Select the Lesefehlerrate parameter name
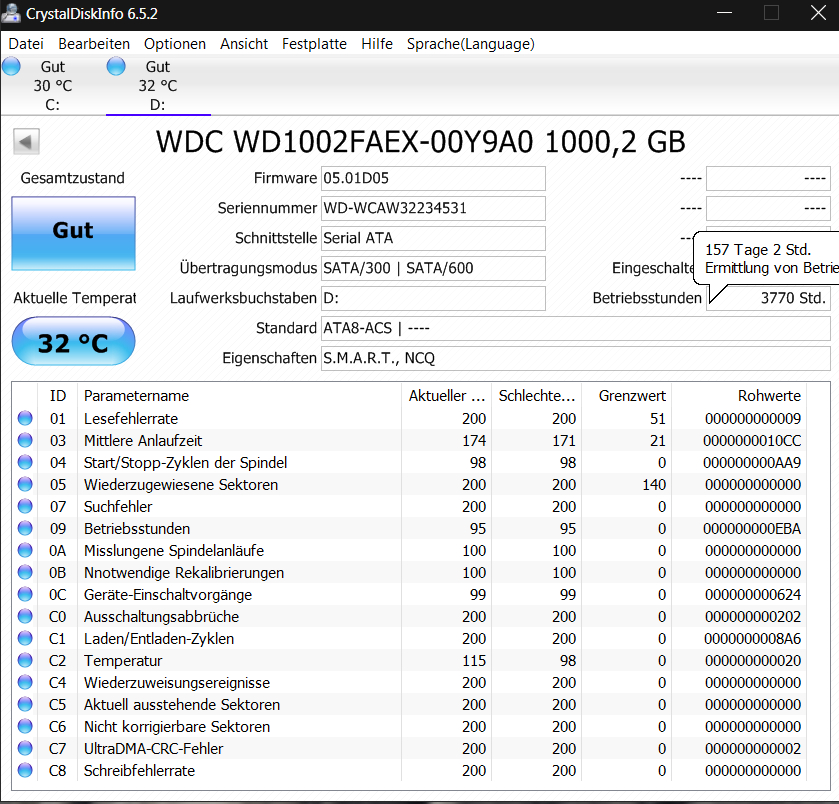This screenshot has width=839, height=804. [x=131, y=418]
